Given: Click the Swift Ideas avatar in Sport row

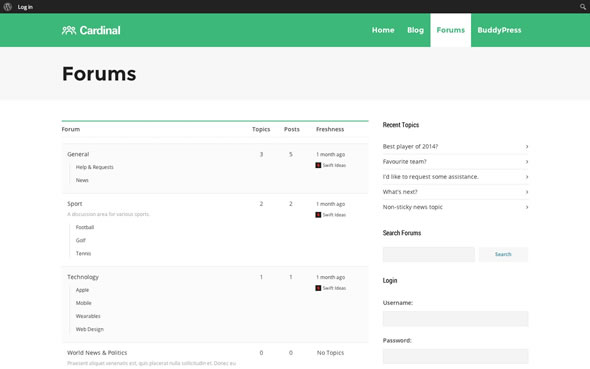Looking at the screenshot, I should click(318, 215).
